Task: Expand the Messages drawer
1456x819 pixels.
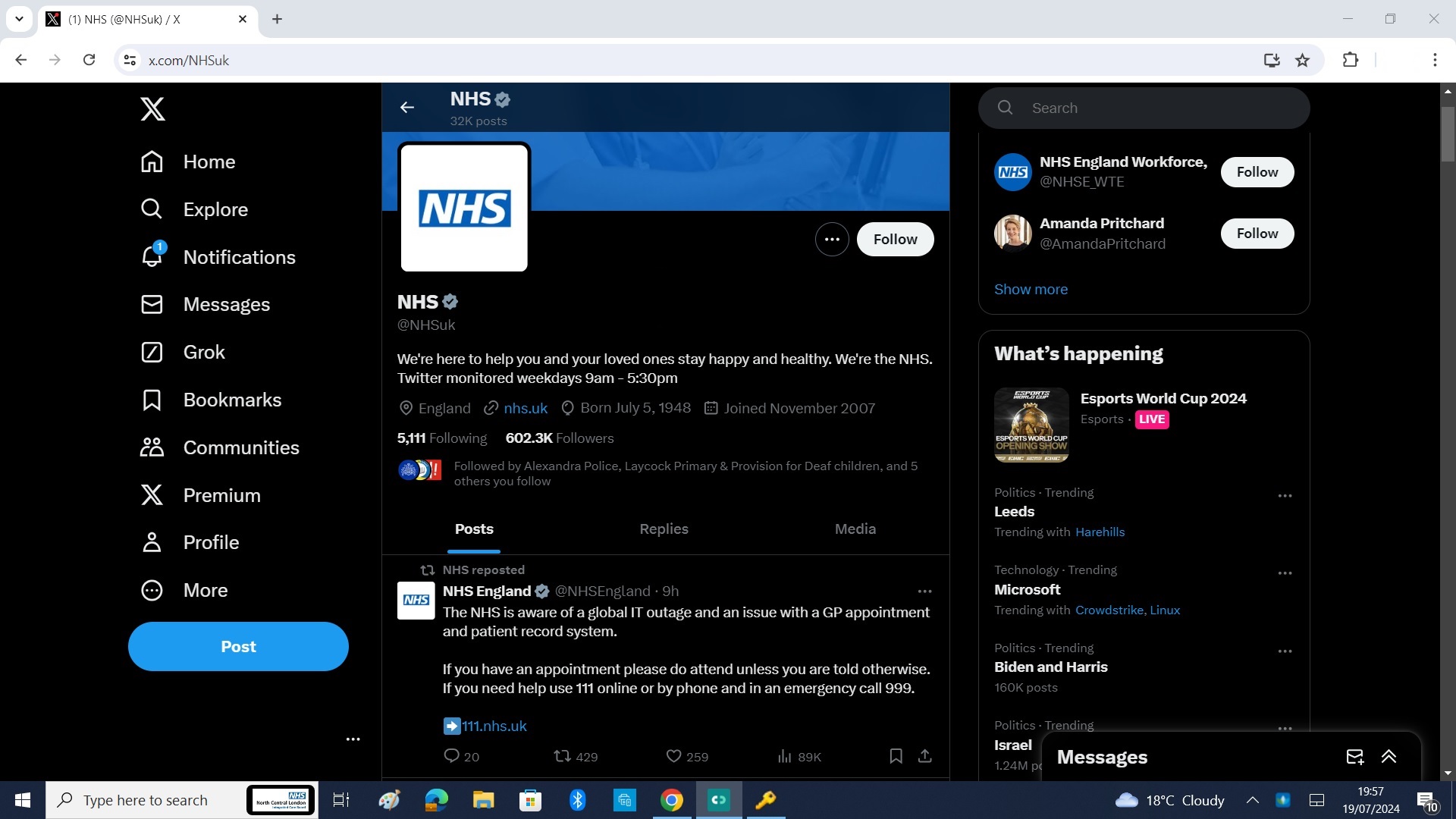Action: click(1389, 756)
